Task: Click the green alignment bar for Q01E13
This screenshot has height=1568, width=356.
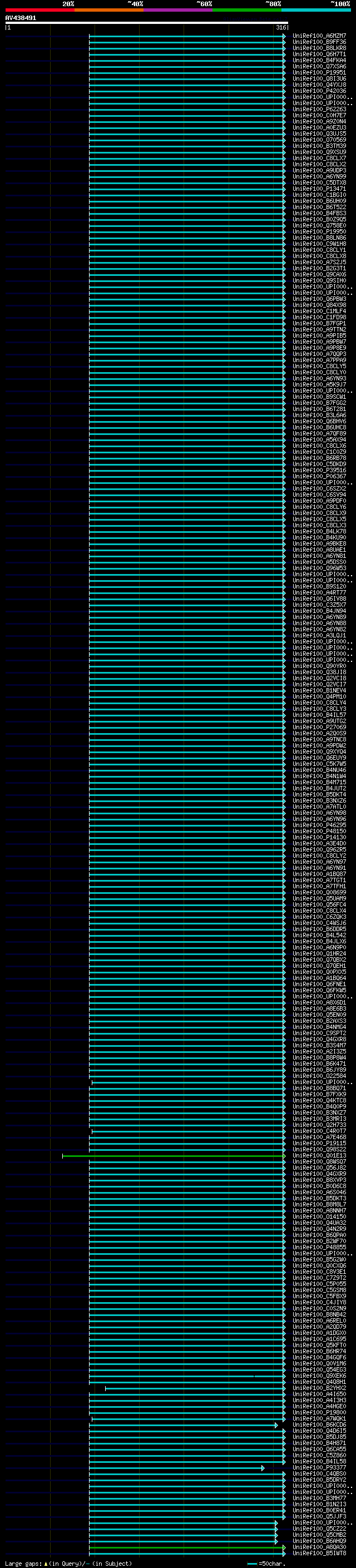Action: click(174, 1156)
